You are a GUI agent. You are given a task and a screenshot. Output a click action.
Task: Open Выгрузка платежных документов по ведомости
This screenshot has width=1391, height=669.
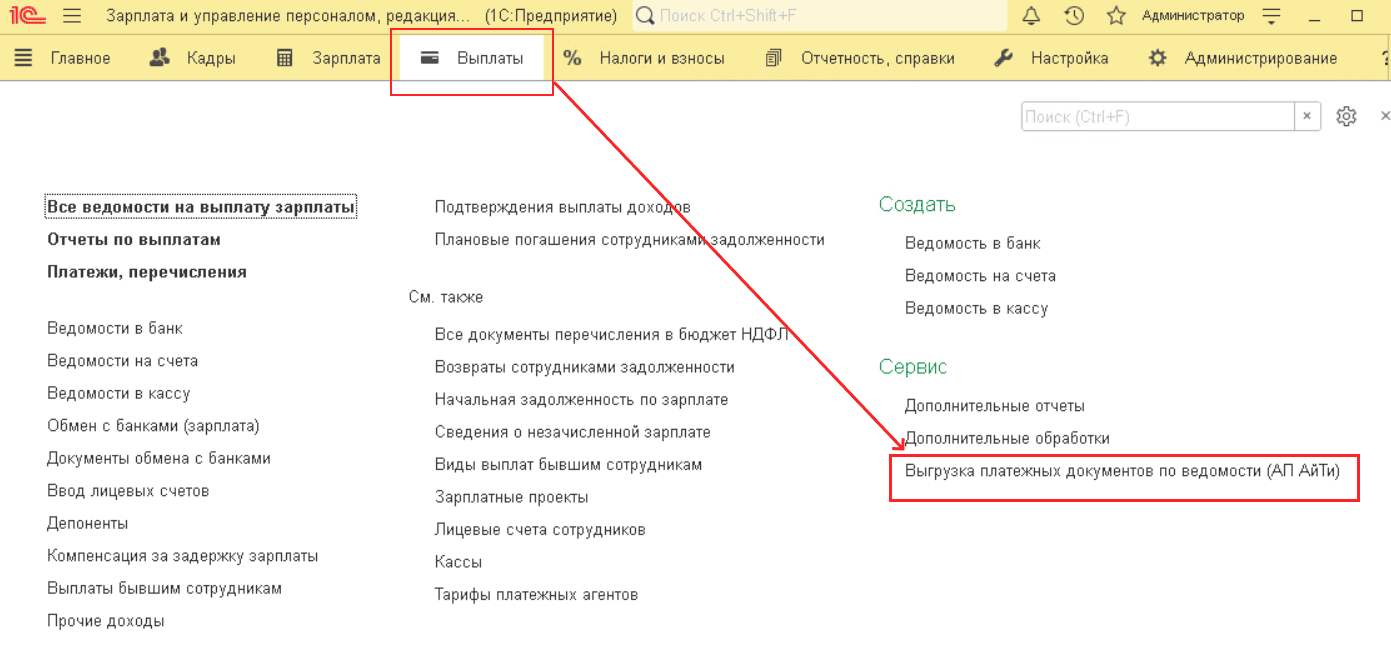pos(1121,470)
